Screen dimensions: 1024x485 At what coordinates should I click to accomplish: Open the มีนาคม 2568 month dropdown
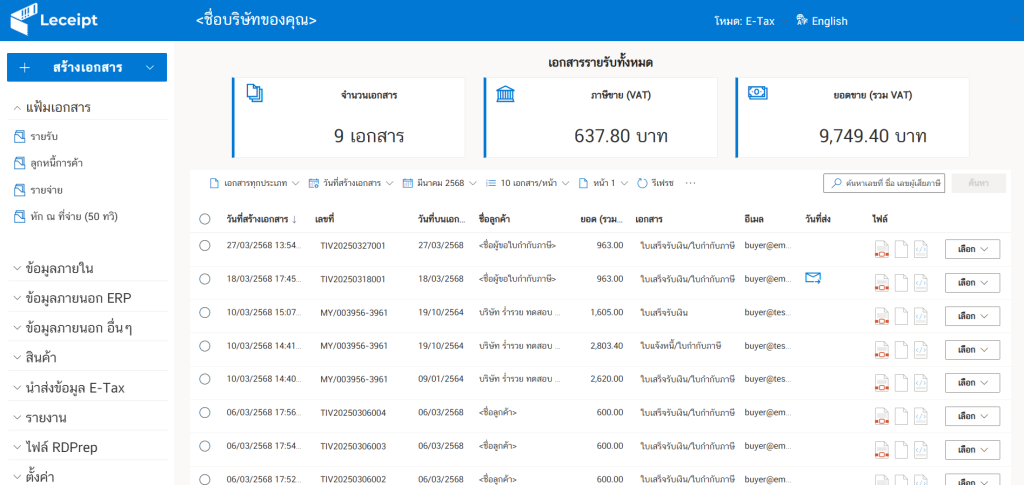tap(442, 183)
